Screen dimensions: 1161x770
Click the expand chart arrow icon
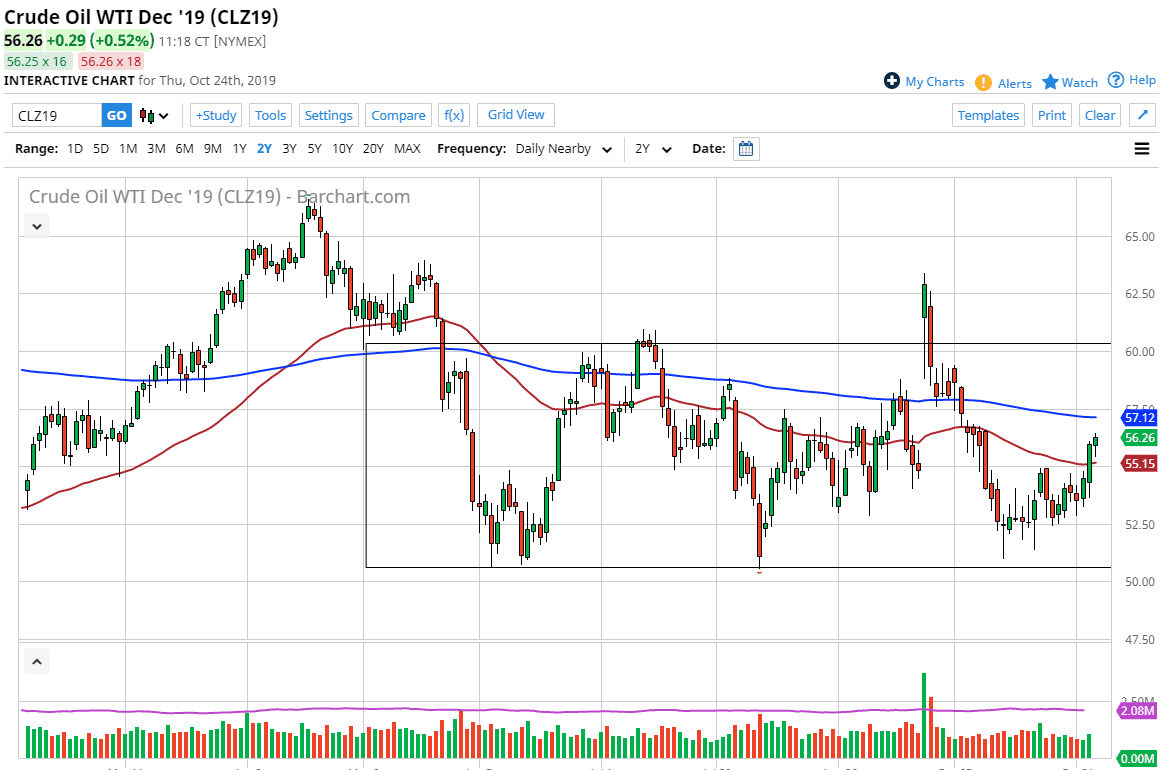[1142, 115]
